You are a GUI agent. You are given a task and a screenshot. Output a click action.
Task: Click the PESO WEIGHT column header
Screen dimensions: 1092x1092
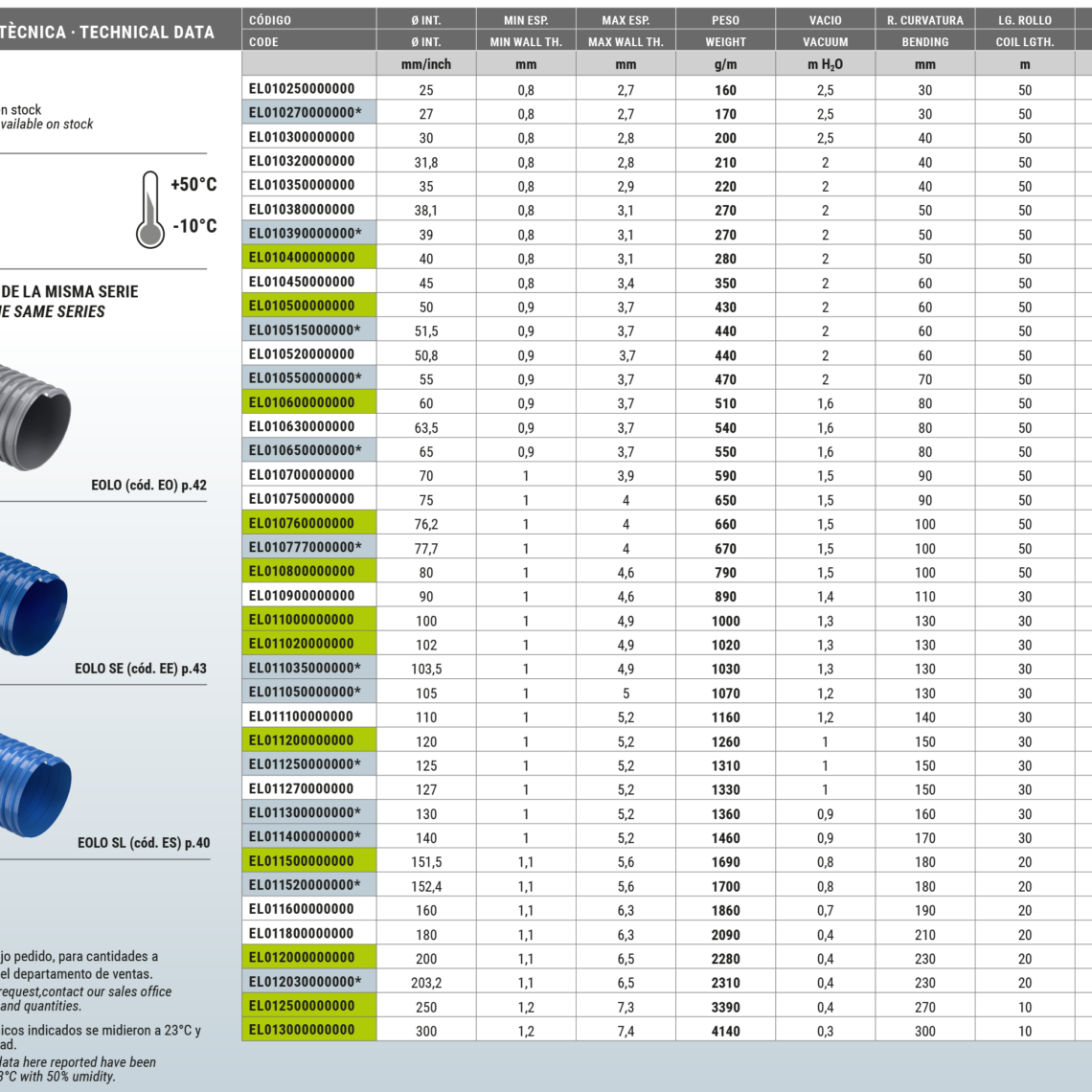coord(725,31)
